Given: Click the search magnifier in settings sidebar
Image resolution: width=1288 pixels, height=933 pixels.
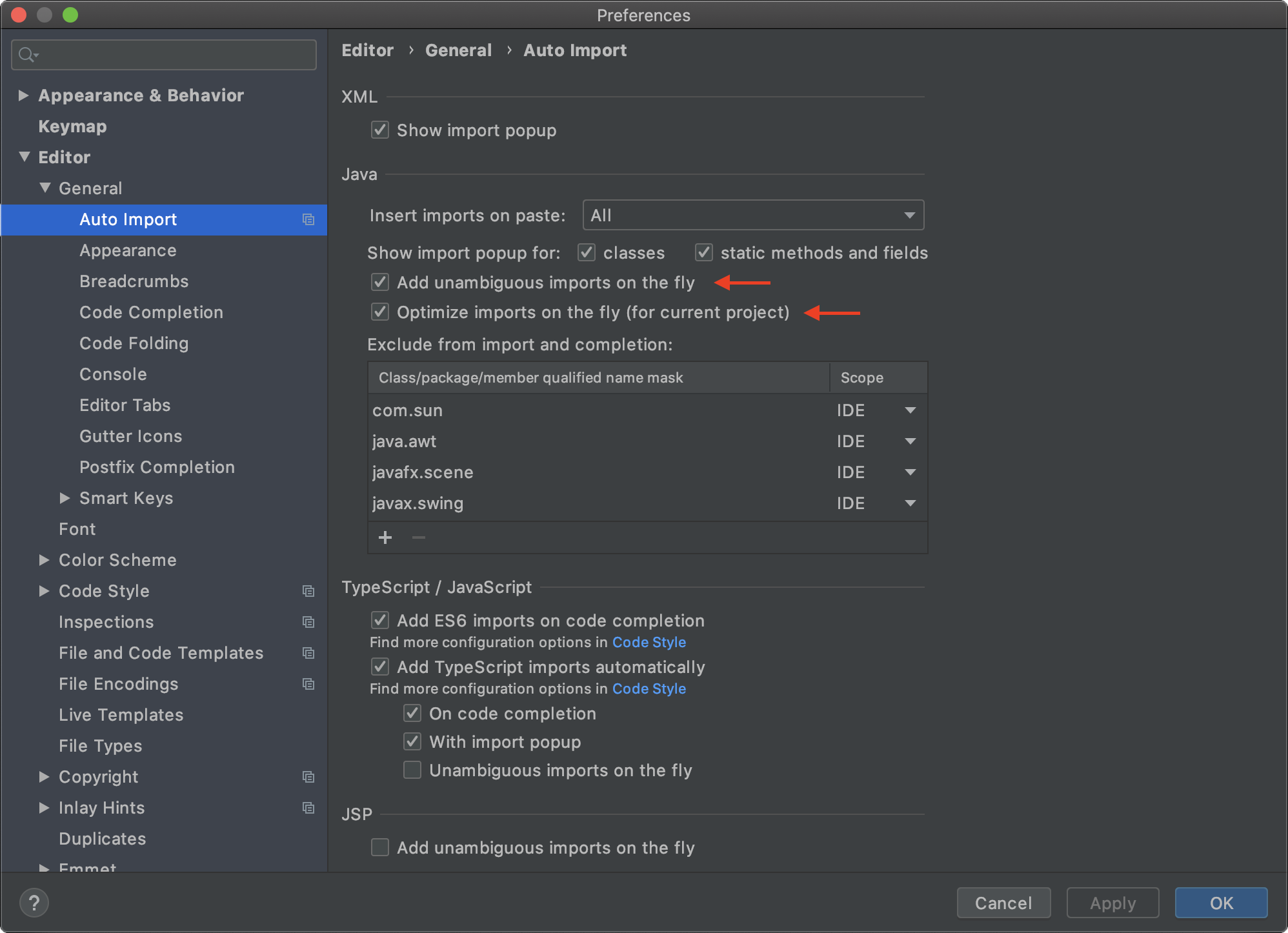Looking at the screenshot, I should [x=27, y=54].
